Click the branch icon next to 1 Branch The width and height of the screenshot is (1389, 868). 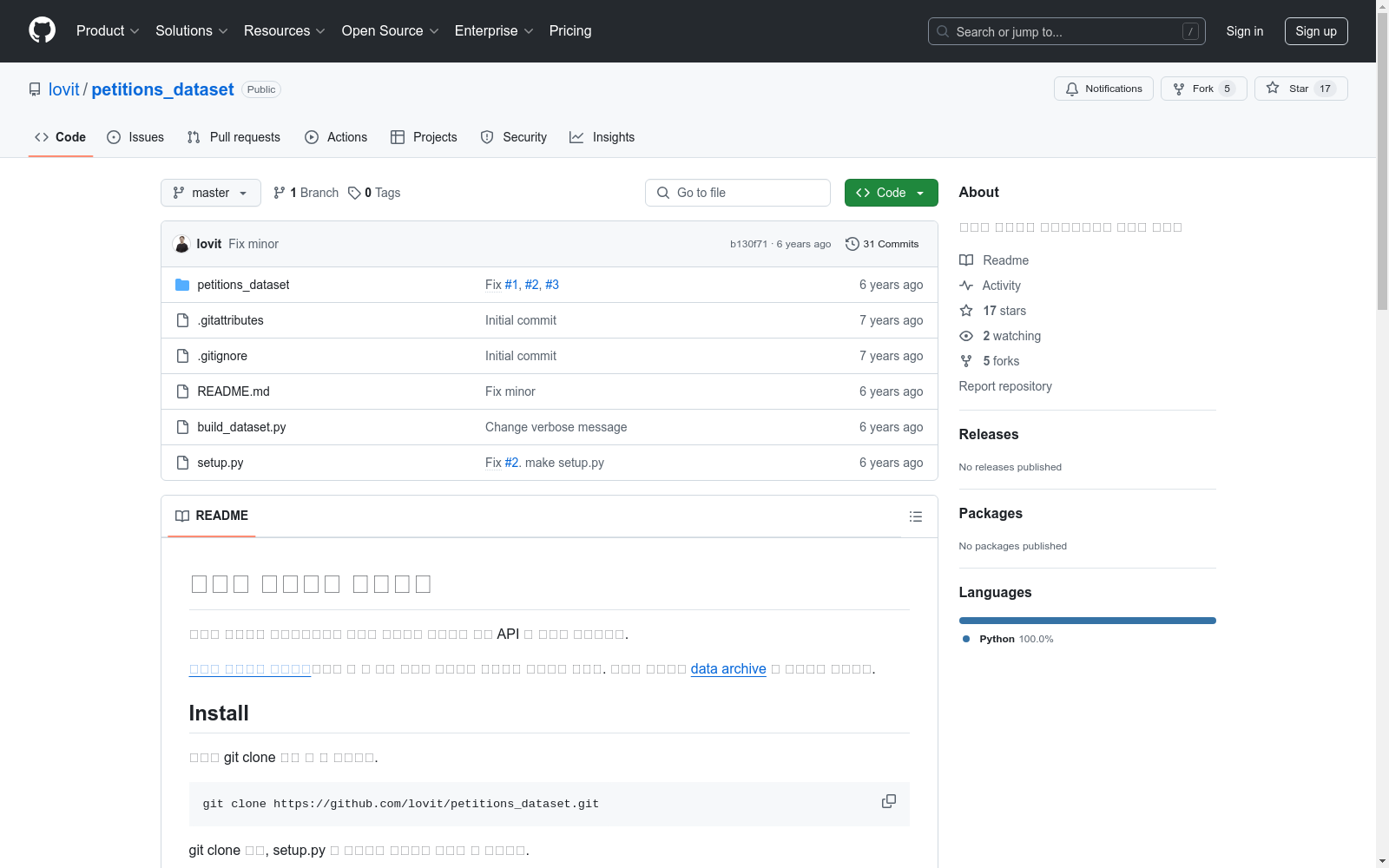click(x=280, y=193)
